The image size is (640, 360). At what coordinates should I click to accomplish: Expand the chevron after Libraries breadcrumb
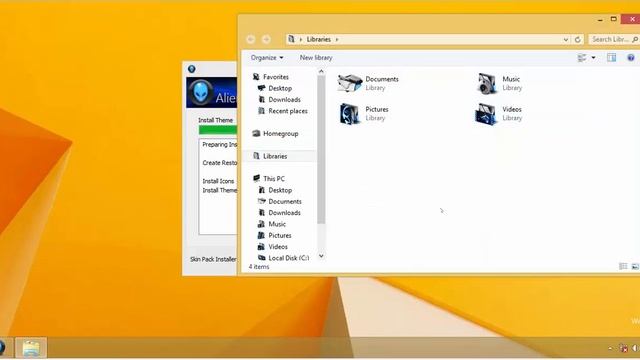coord(337,40)
